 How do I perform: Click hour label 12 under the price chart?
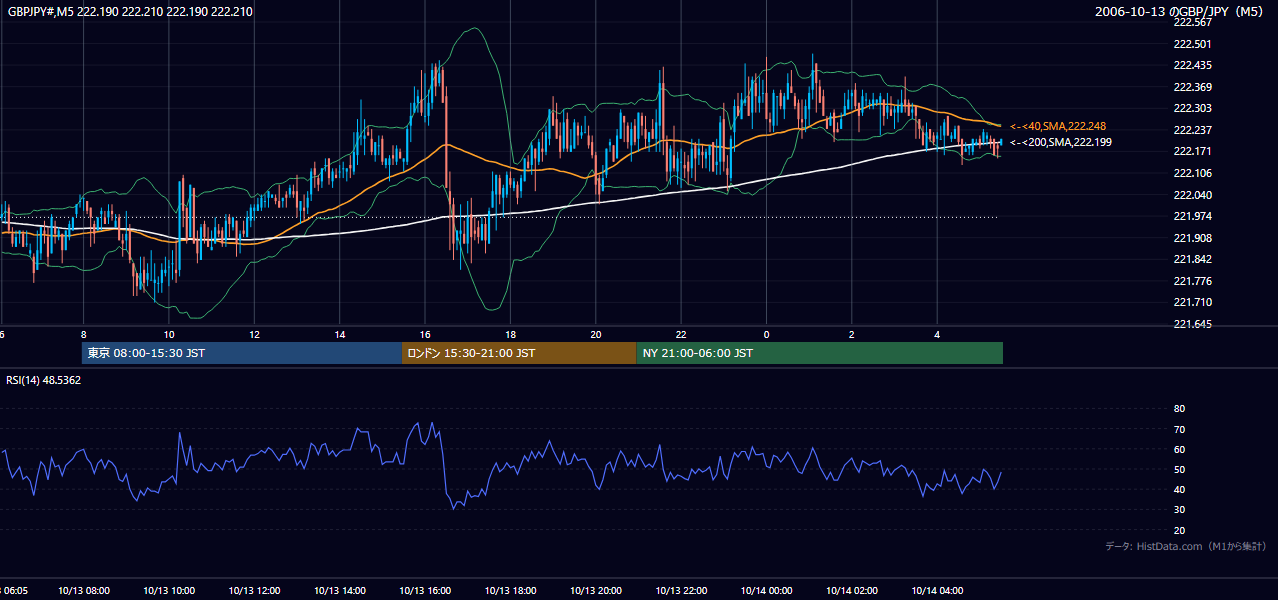coord(254,334)
